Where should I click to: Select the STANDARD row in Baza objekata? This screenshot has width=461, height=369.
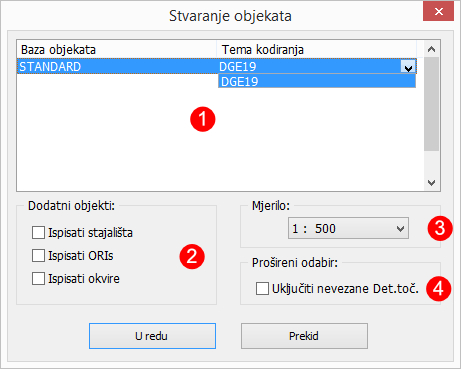coord(117,66)
